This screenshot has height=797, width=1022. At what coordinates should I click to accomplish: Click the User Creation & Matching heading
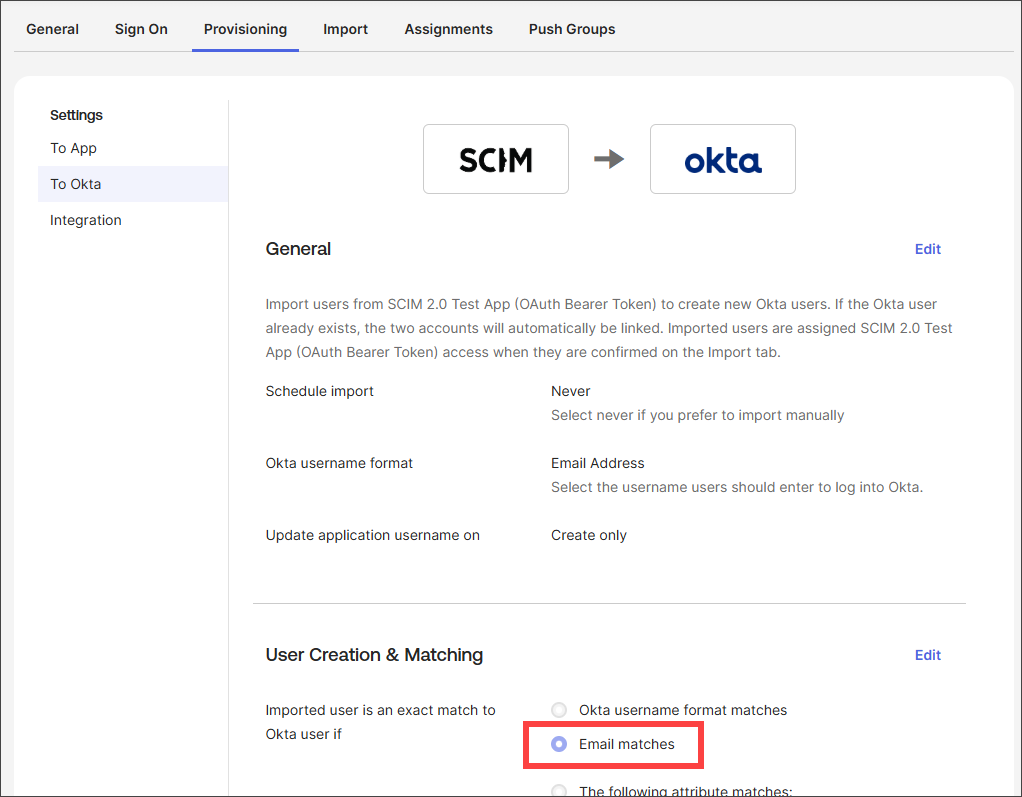[x=374, y=655]
